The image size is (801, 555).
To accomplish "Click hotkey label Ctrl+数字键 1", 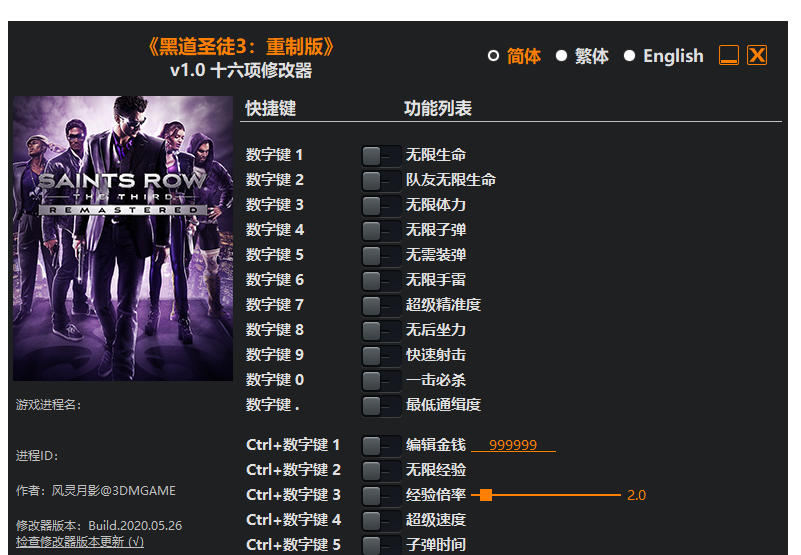I will point(293,445).
